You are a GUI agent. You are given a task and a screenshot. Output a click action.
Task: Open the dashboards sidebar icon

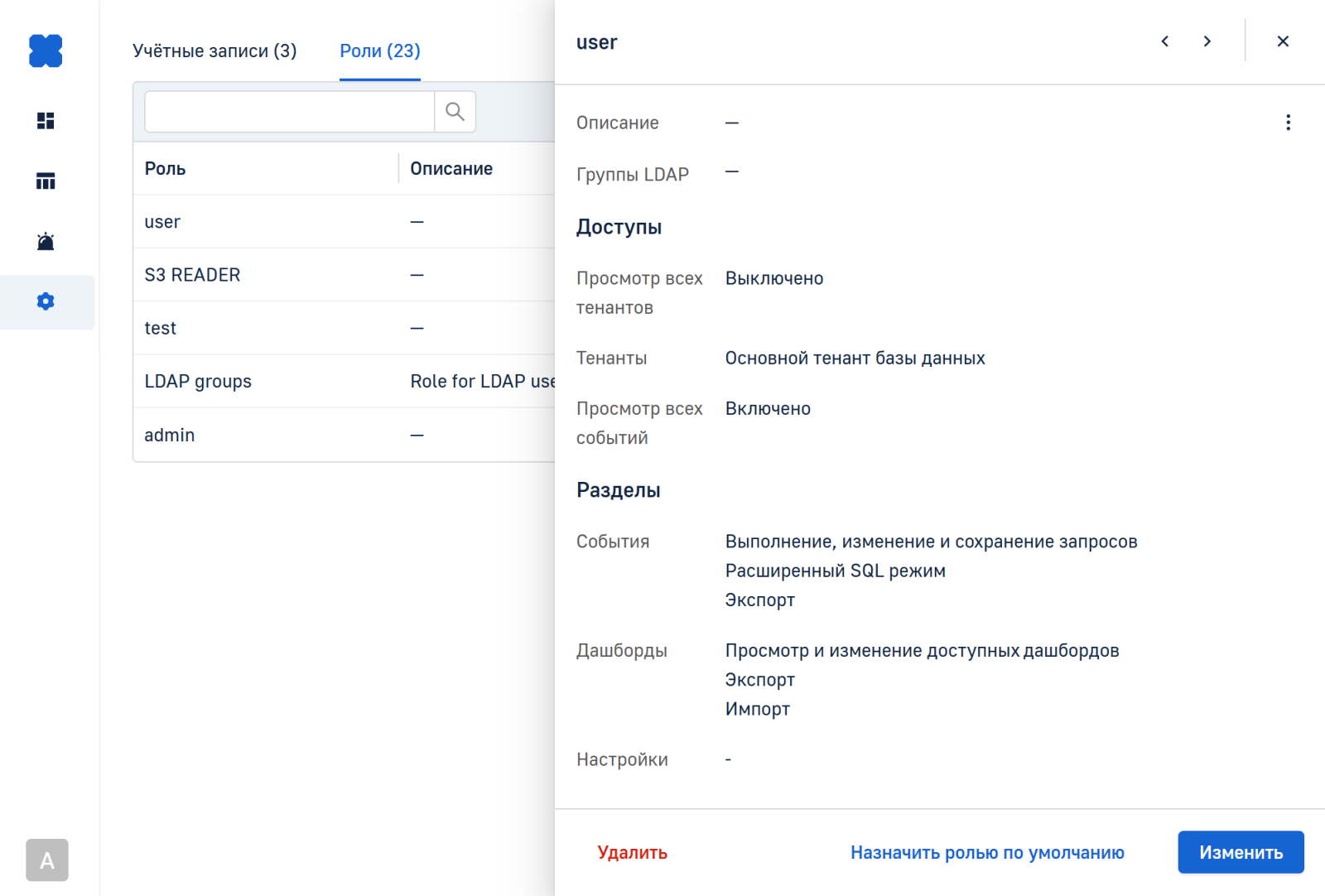pyautogui.click(x=46, y=121)
